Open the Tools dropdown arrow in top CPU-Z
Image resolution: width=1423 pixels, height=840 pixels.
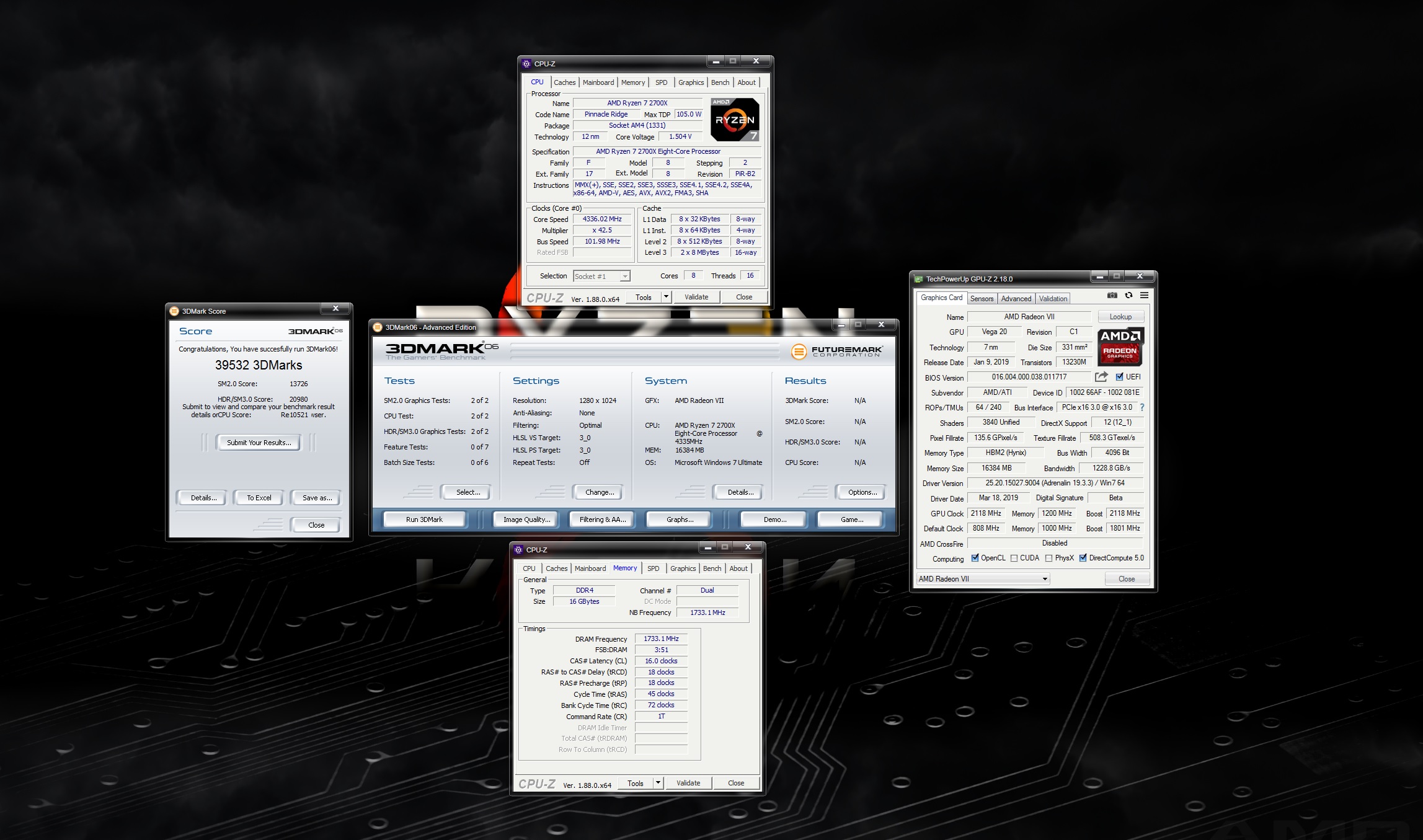pyautogui.click(x=666, y=297)
